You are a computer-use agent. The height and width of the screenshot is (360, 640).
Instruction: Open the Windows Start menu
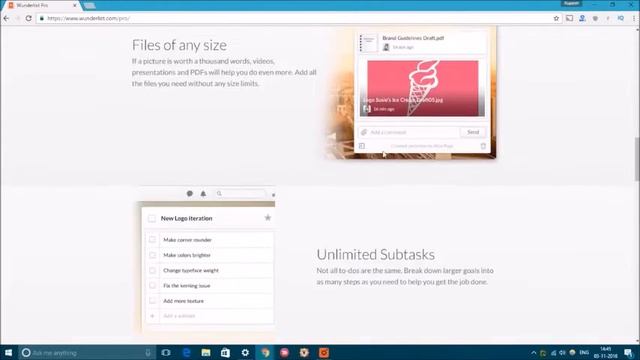(x=8, y=353)
